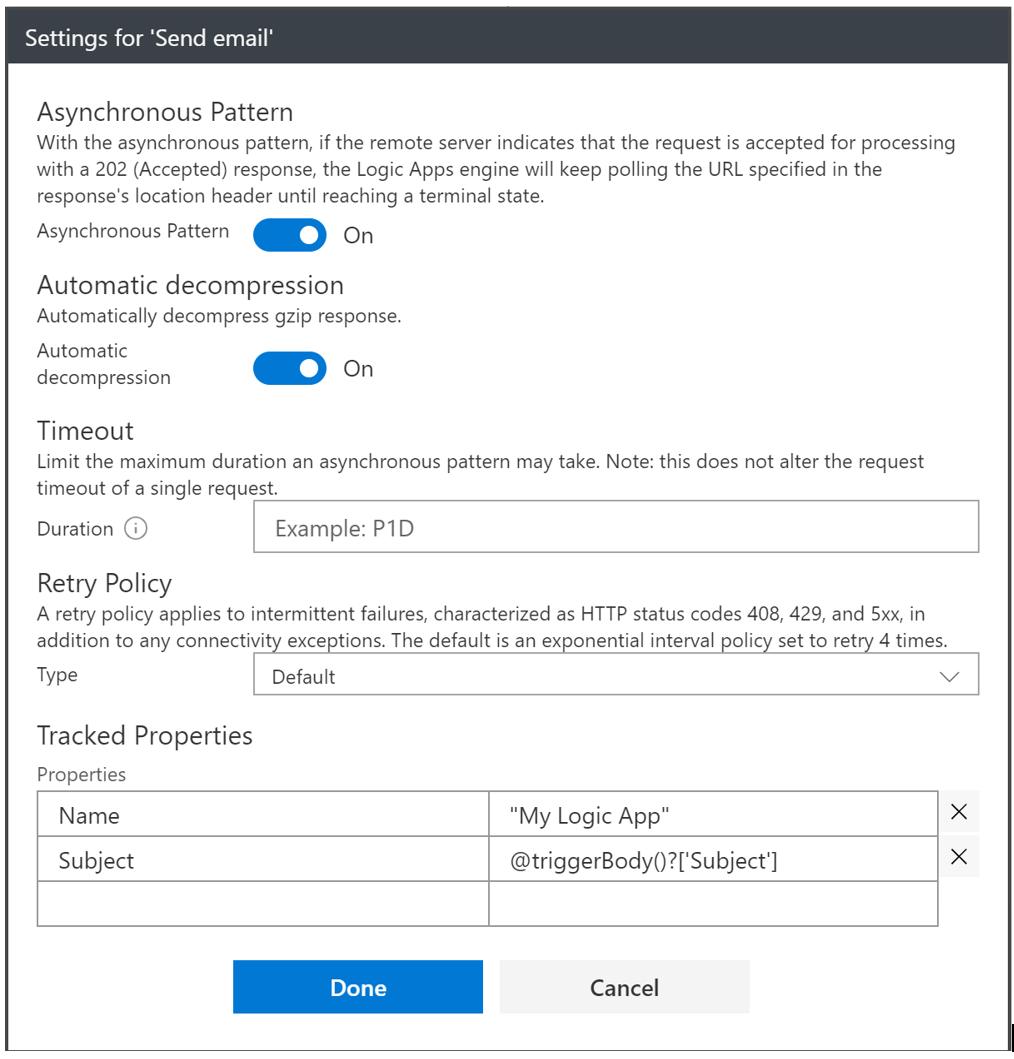Click the Done button

tap(357, 987)
